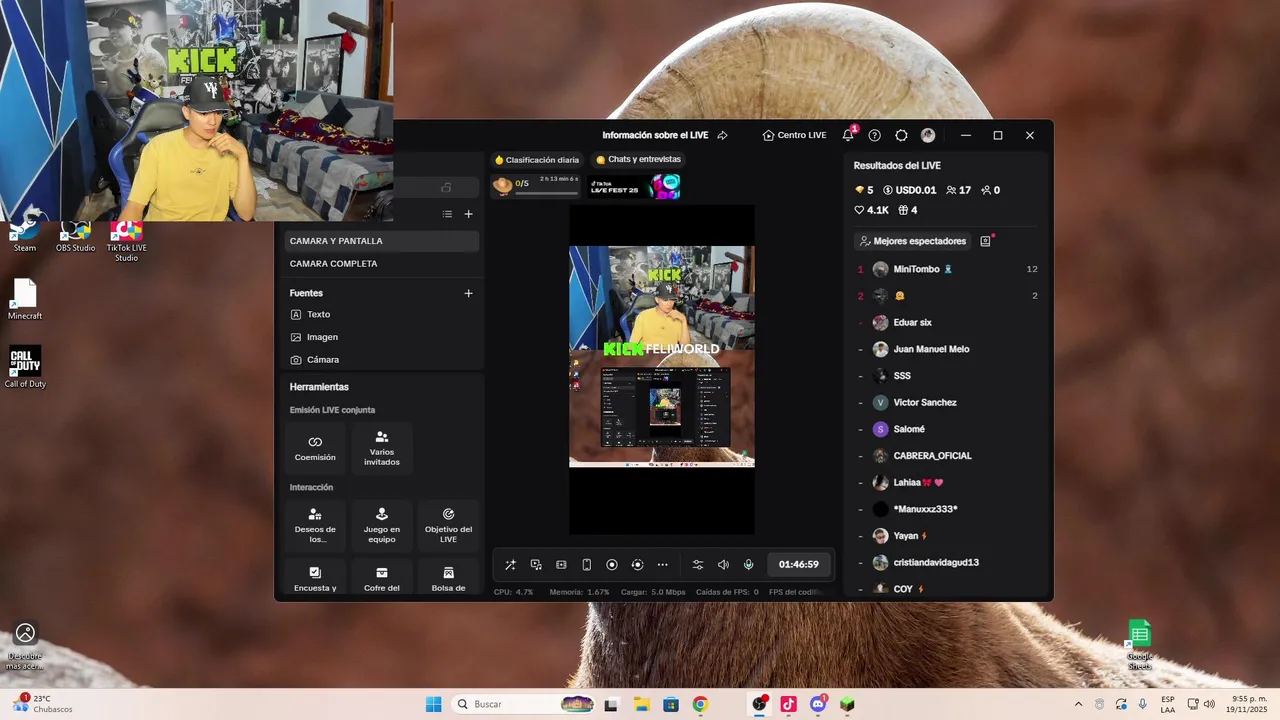The width and height of the screenshot is (1280, 720).
Task: Open the mobile phone preview icon
Action: point(587,565)
